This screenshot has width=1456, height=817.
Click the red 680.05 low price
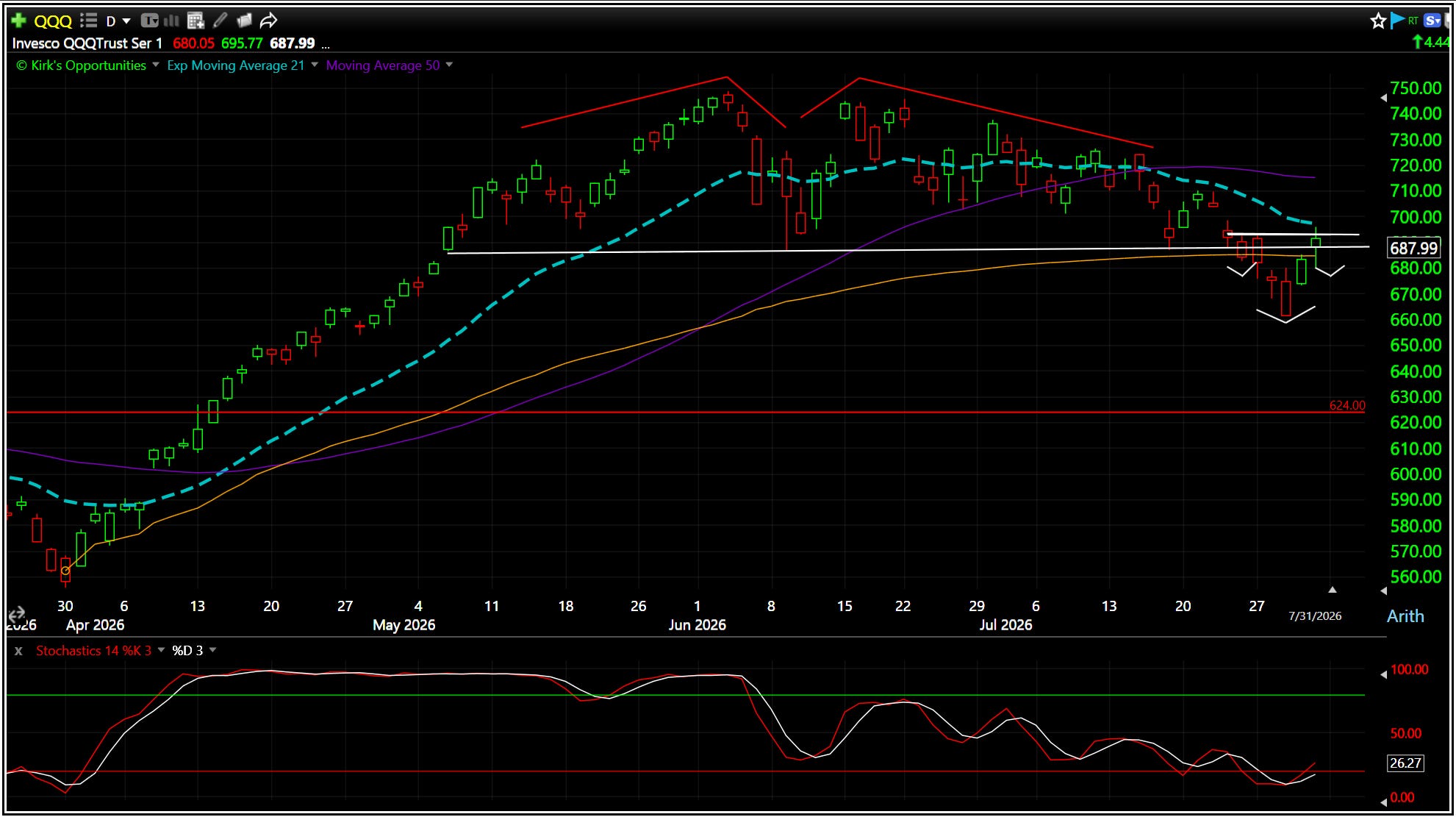[x=193, y=43]
